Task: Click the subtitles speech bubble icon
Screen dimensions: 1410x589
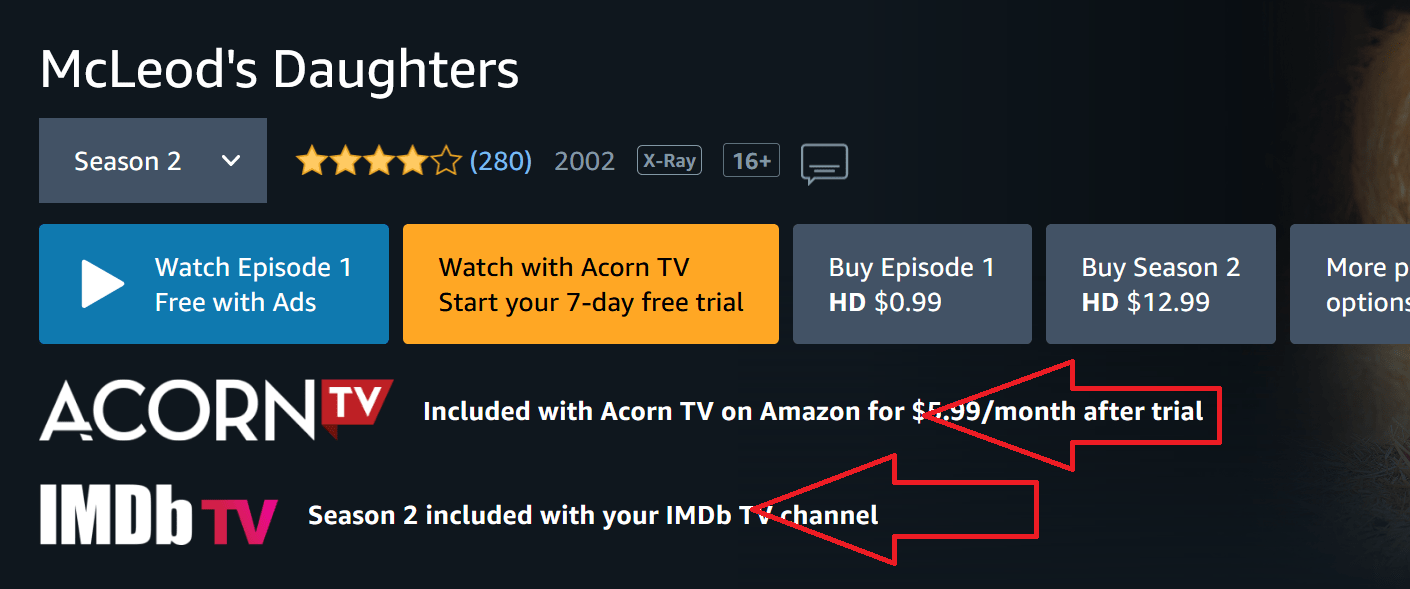Action: (824, 161)
